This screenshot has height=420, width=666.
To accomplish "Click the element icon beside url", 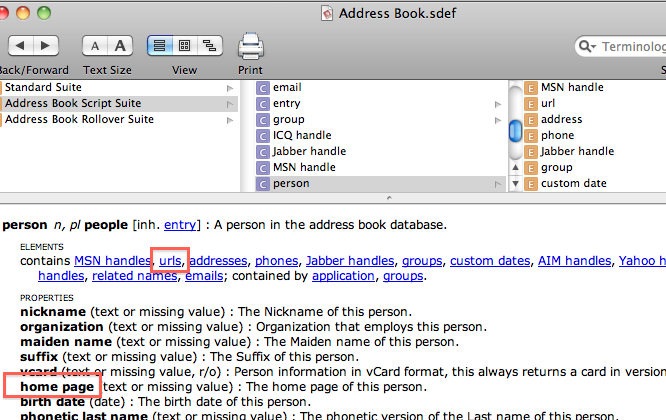I will pyautogui.click(x=531, y=104).
